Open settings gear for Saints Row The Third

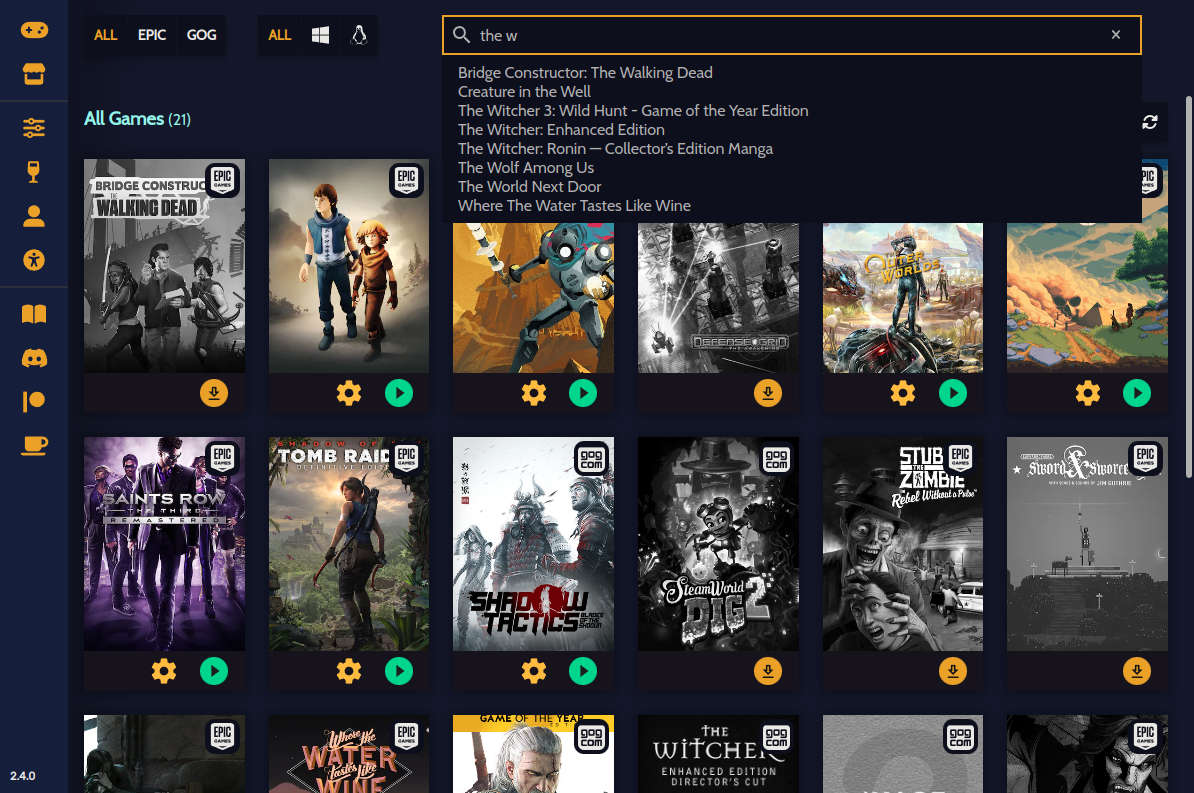pos(164,671)
